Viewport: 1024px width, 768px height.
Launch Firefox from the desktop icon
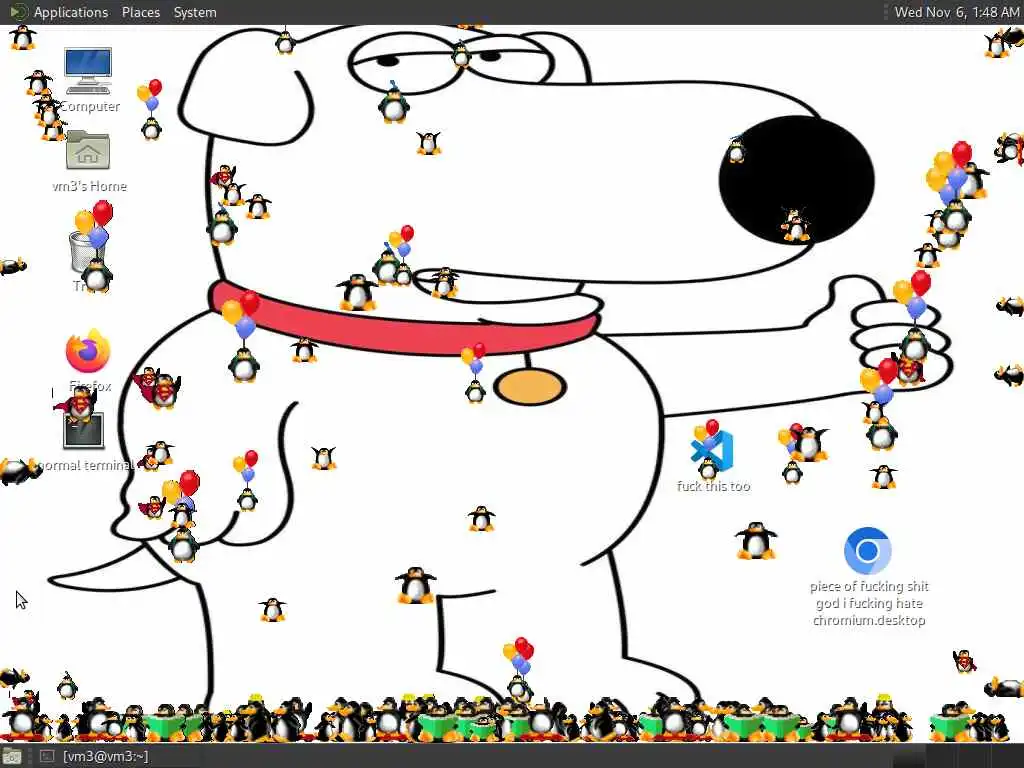(x=88, y=351)
